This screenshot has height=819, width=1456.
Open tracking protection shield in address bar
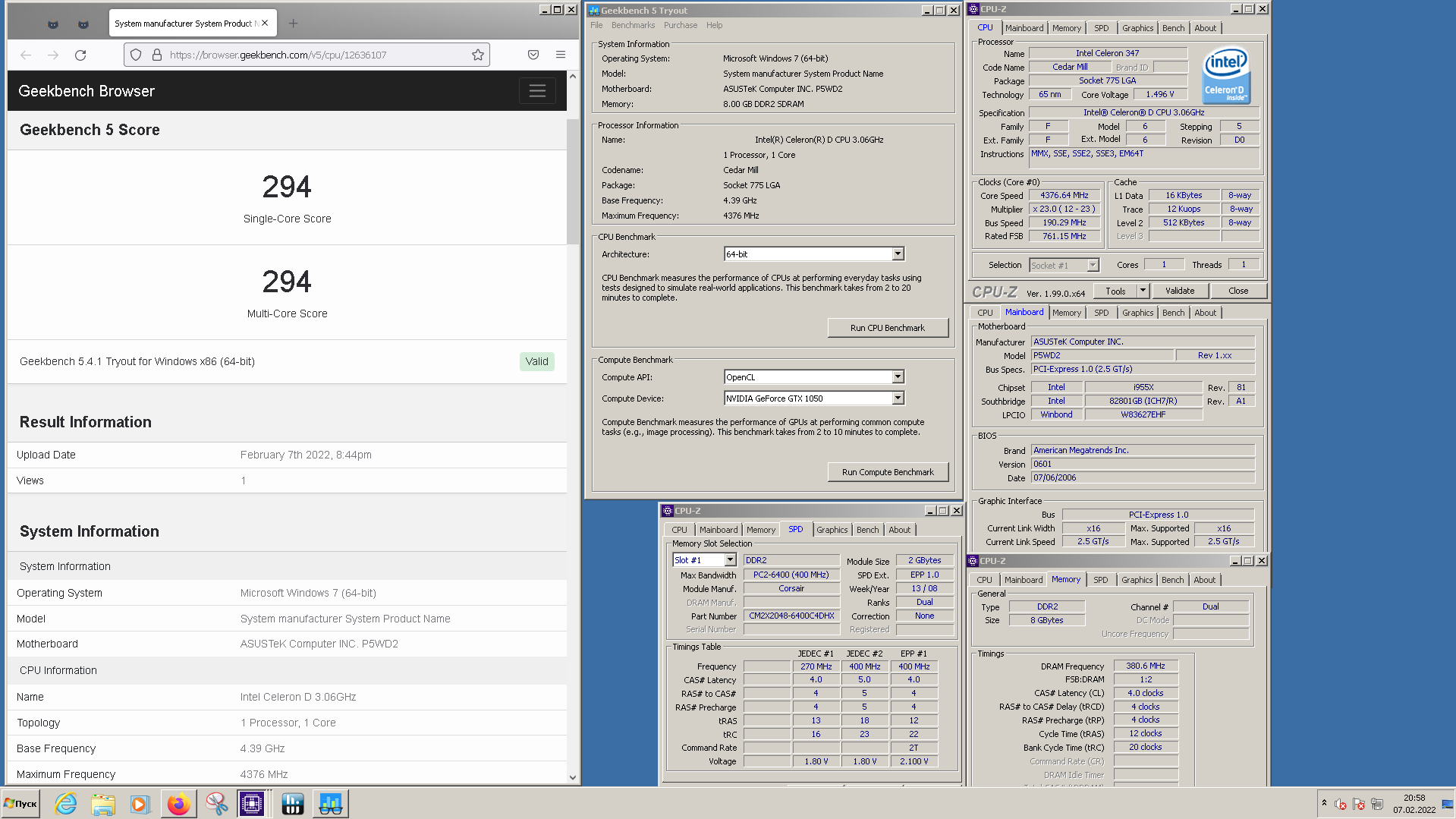(x=136, y=55)
